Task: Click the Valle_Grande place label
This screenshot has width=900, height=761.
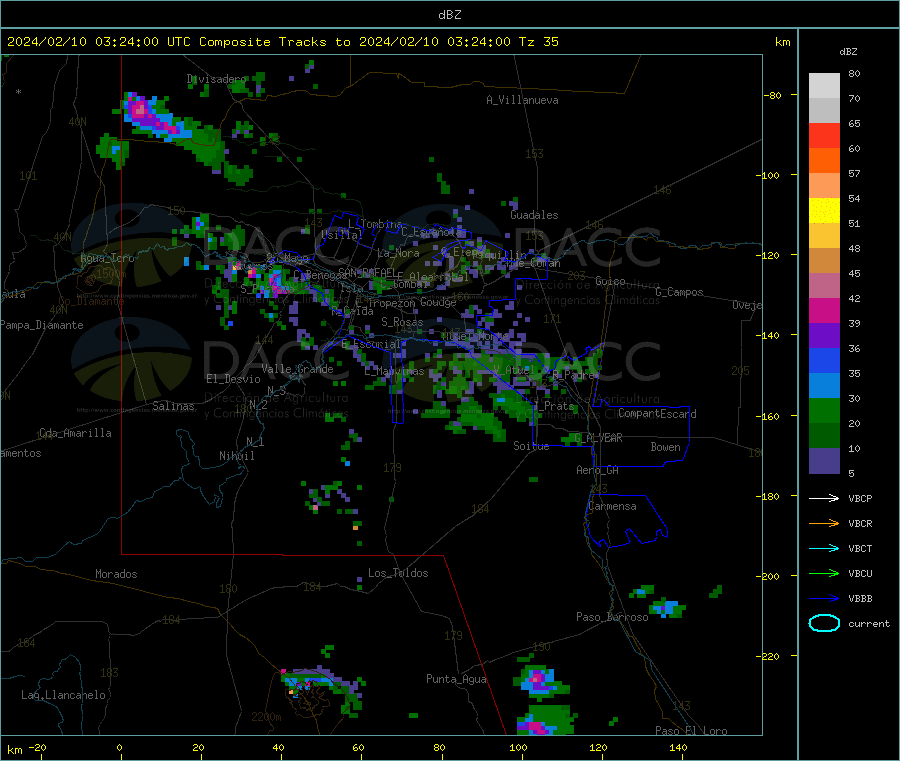Action: [x=297, y=369]
